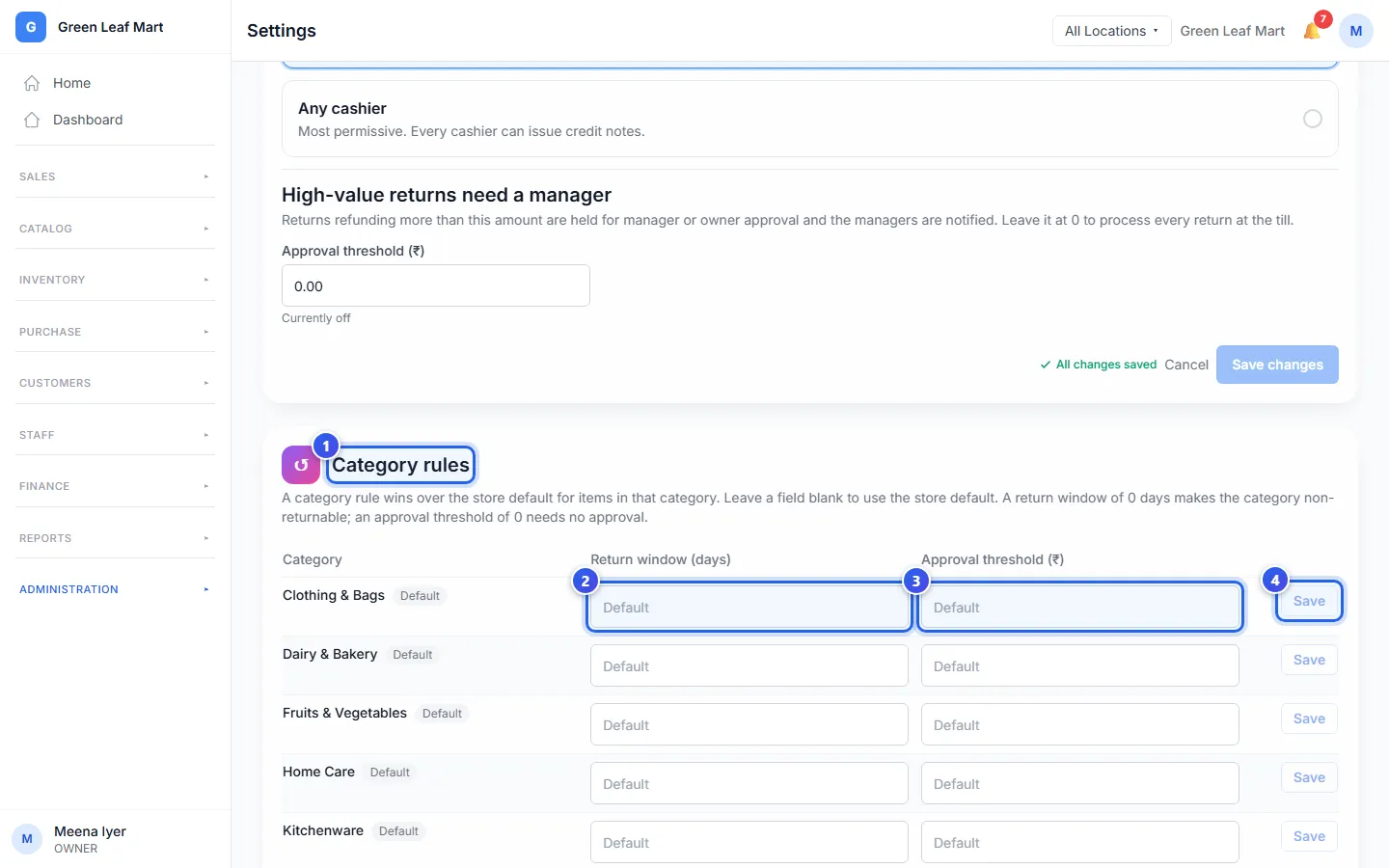This screenshot has height=868, width=1389.
Task: Click Kitchenware return window field
Action: point(749,842)
